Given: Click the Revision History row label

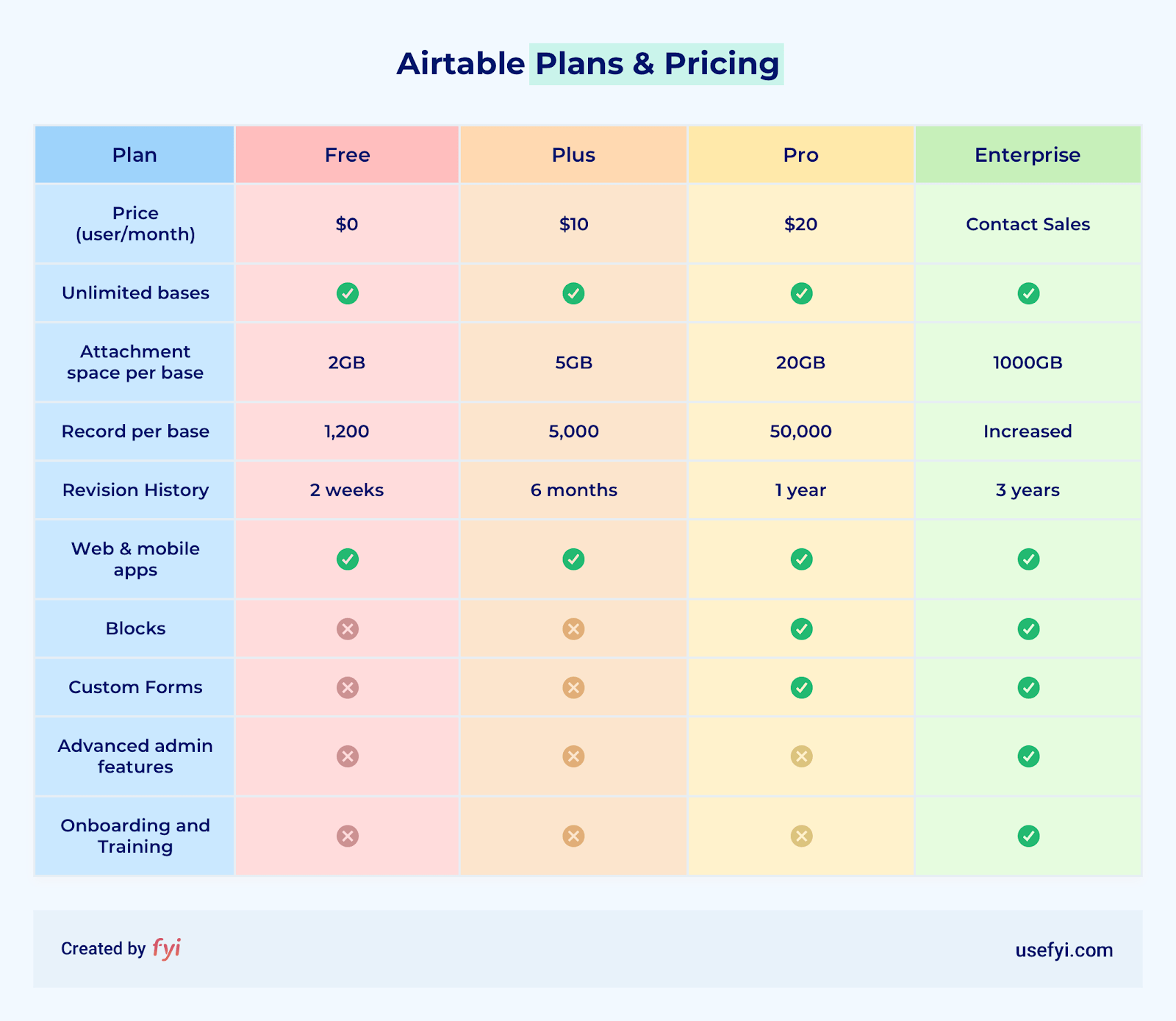Looking at the screenshot, I should (135, 490).
